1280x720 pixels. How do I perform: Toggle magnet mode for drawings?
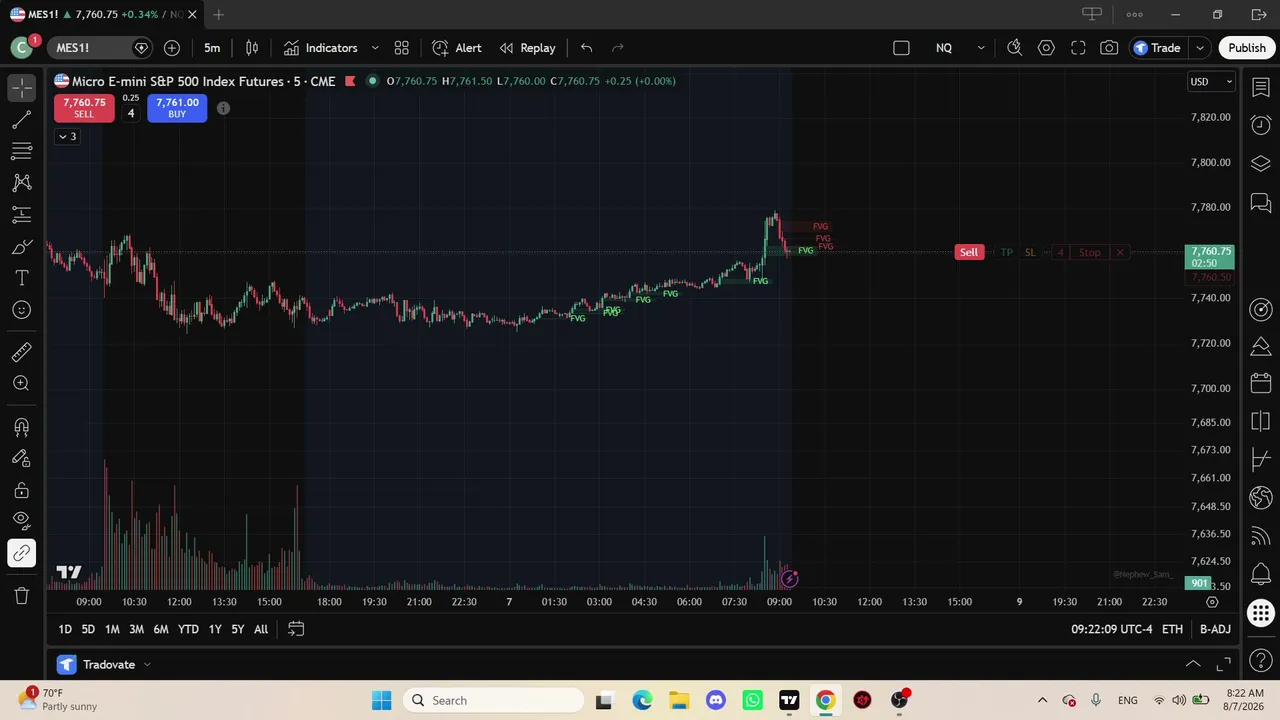click(22, 427)
